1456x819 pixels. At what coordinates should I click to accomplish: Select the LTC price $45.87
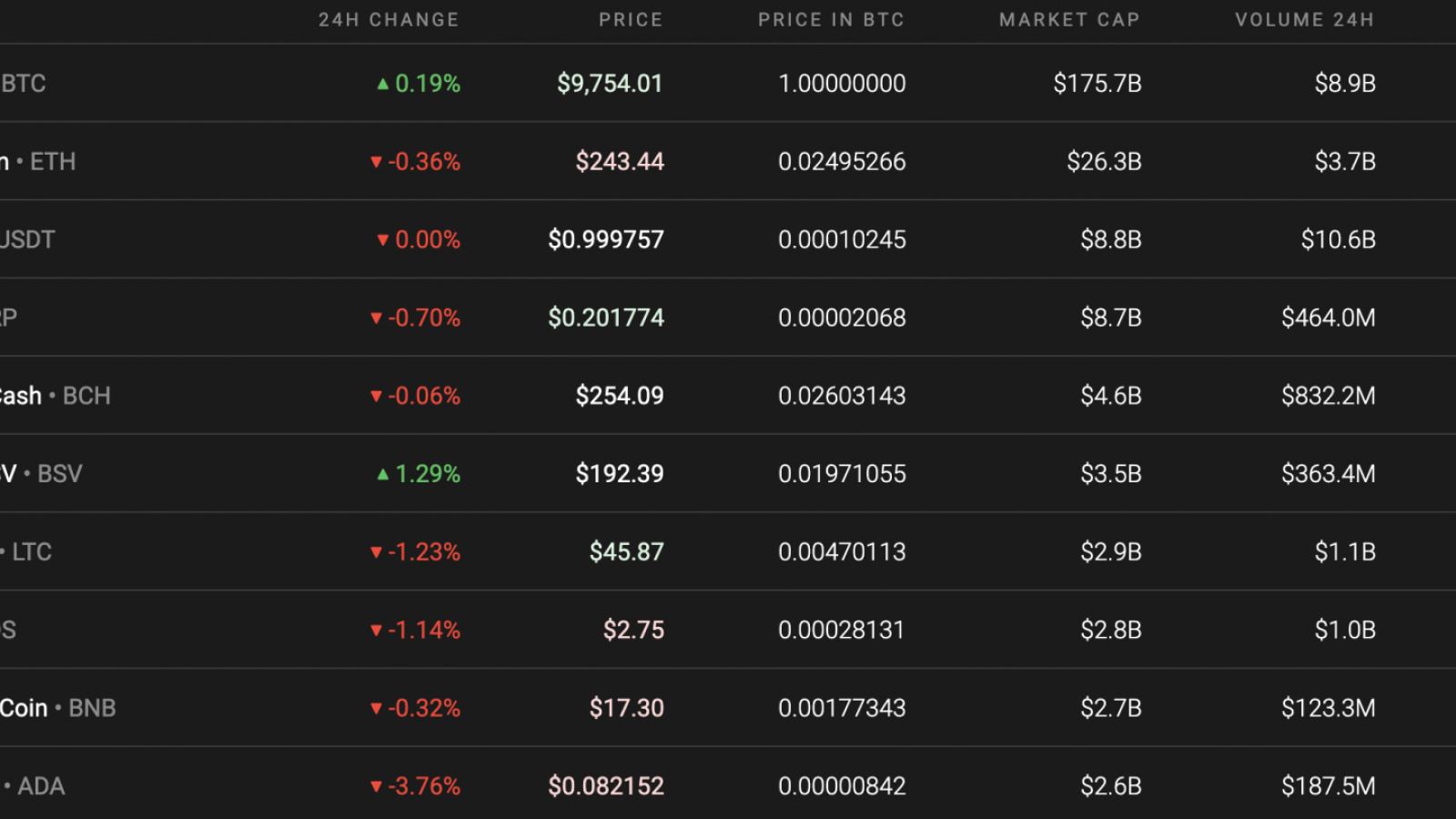tap(627, 552)
